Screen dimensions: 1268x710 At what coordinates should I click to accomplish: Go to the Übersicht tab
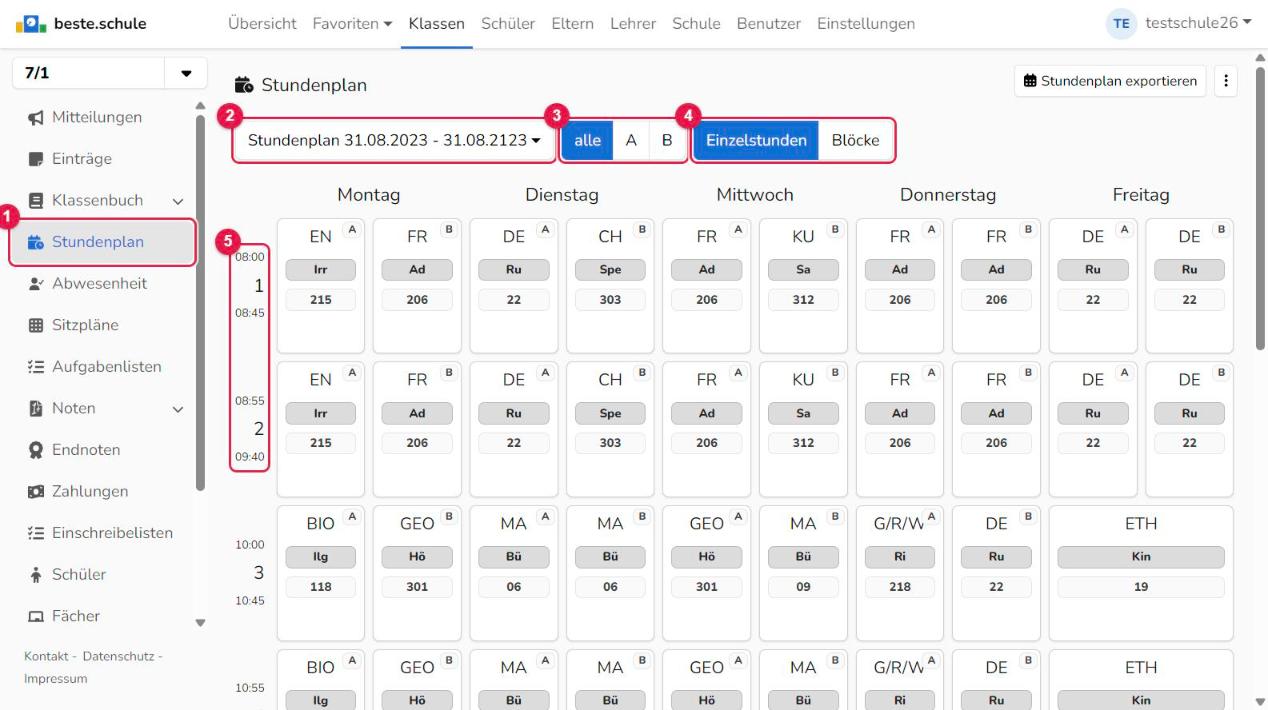tap(262, 24)
